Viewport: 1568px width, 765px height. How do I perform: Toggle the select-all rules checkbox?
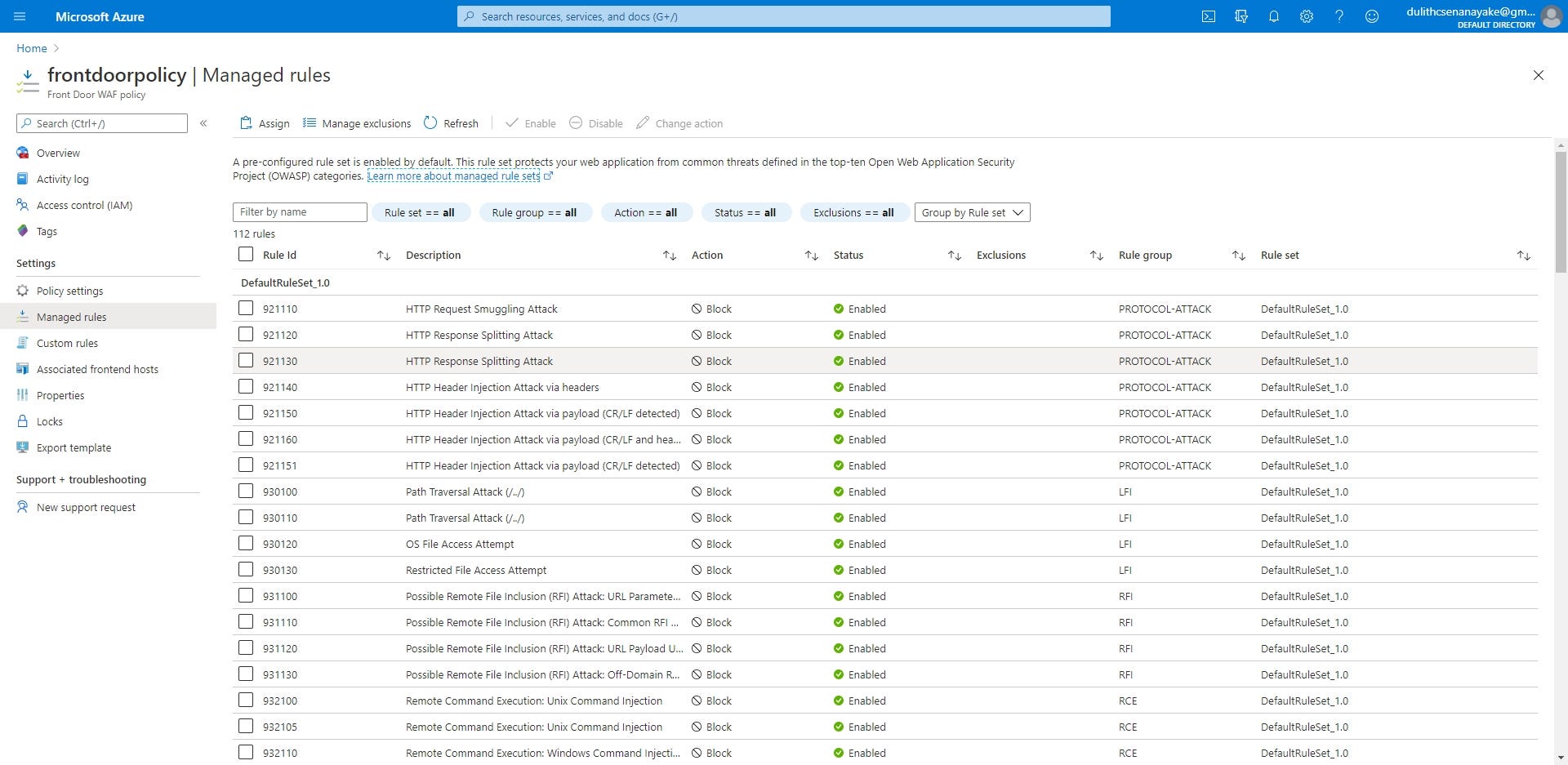[x=246, y=254]
